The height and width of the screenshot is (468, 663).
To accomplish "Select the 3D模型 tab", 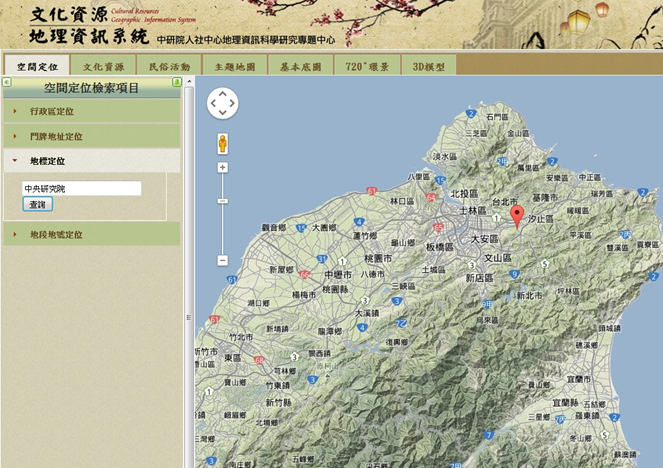I will point(429,66).
